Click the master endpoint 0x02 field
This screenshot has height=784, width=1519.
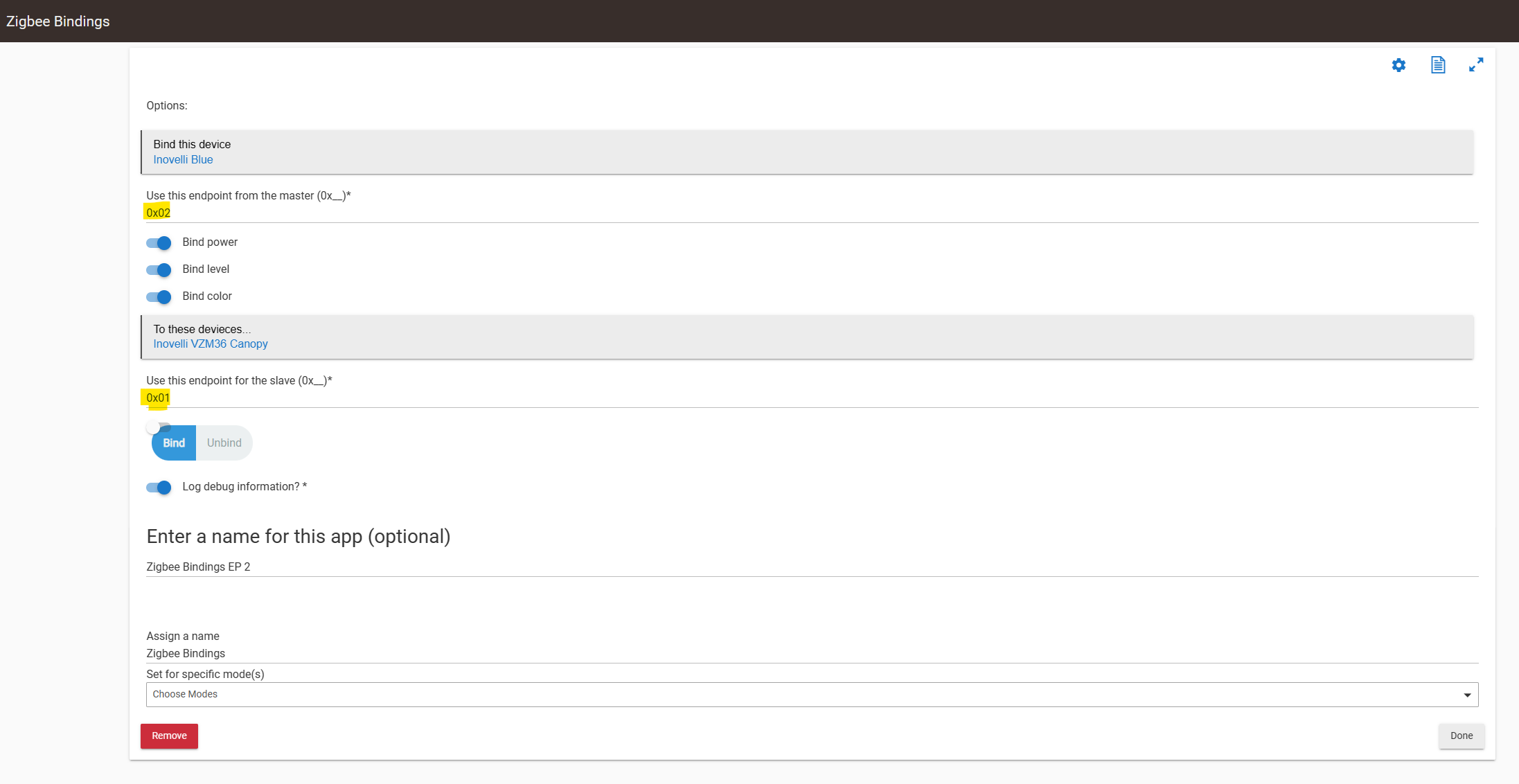(x=810, y=213)
